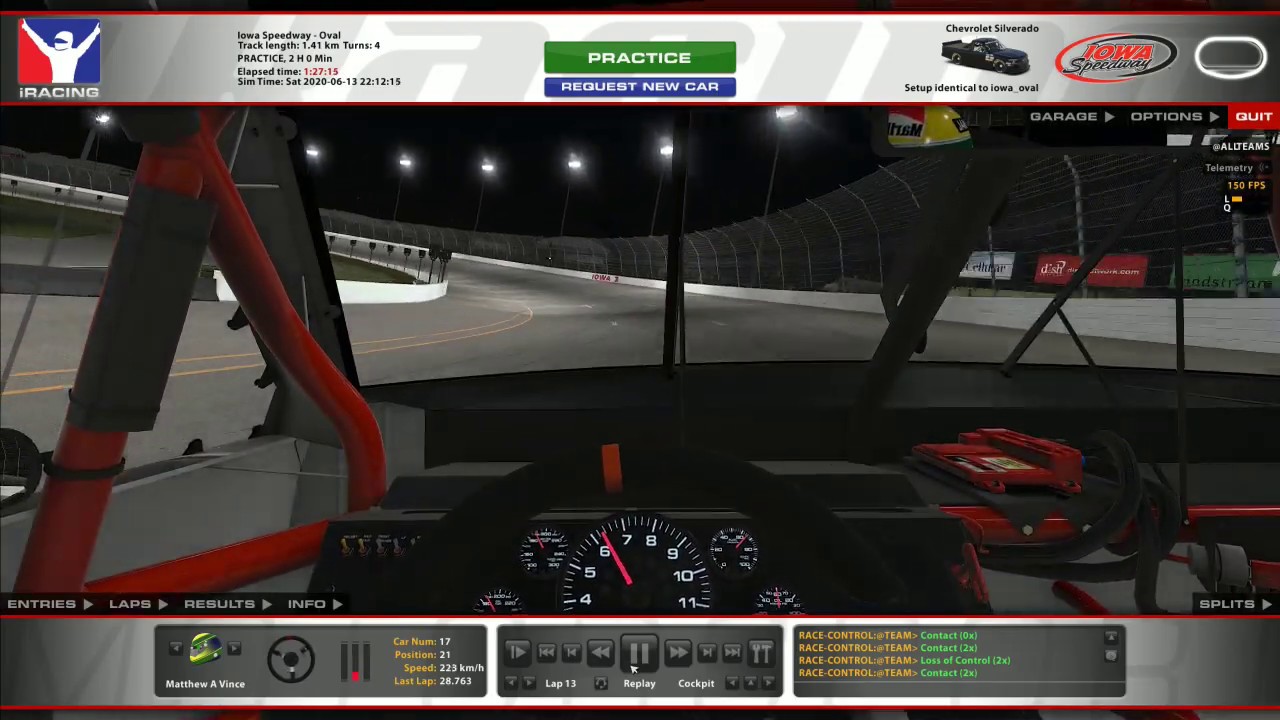This screenshot has width=1280, height=720.
Task: Expand the Results panel
Action: [228, 604]
